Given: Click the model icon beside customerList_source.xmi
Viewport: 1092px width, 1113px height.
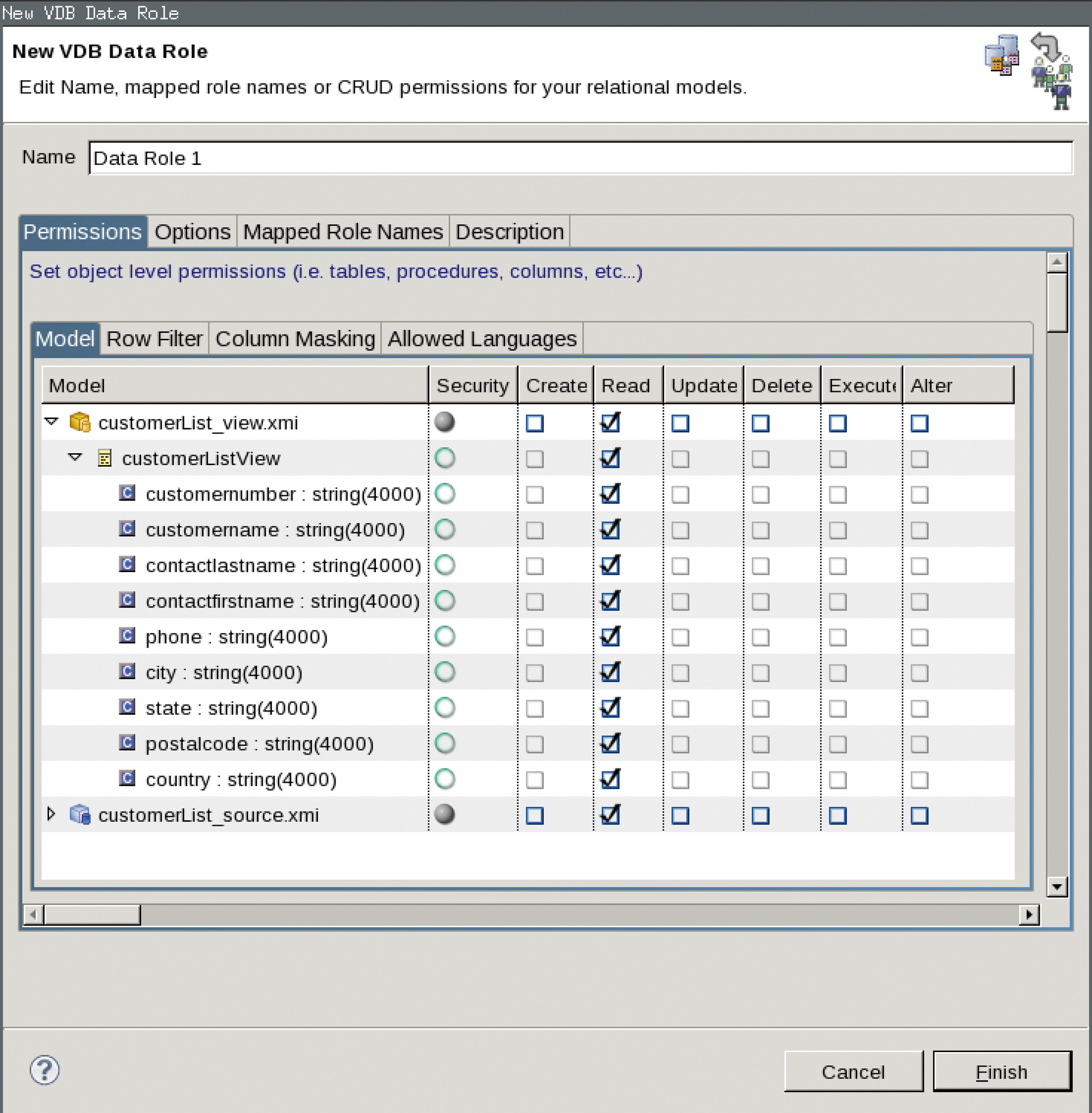Looking at the screenshot, I should [x=80, y=814].
